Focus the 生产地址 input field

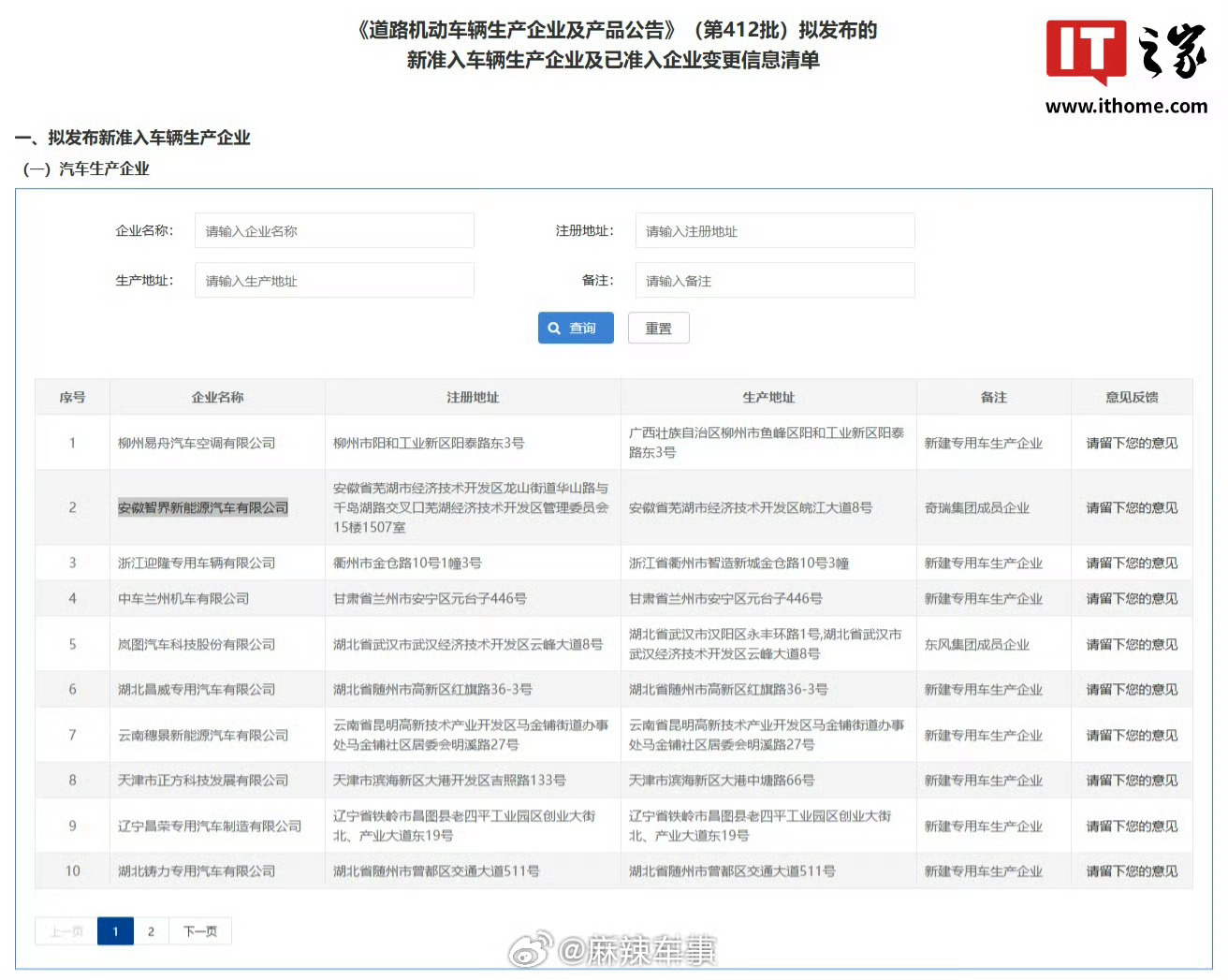(x=334, y=280)
